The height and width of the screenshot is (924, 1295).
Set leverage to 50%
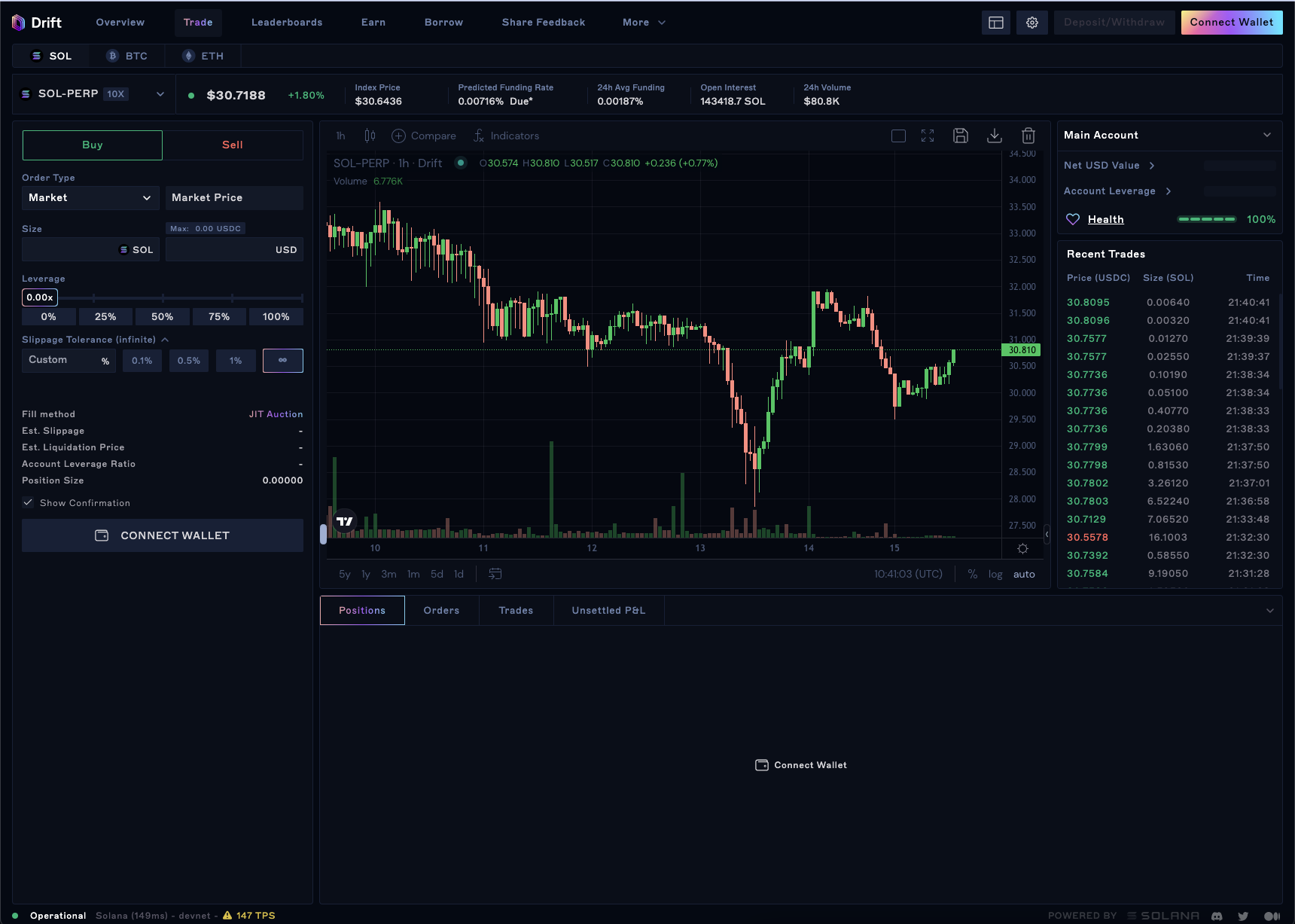click(x=162, y=317)
